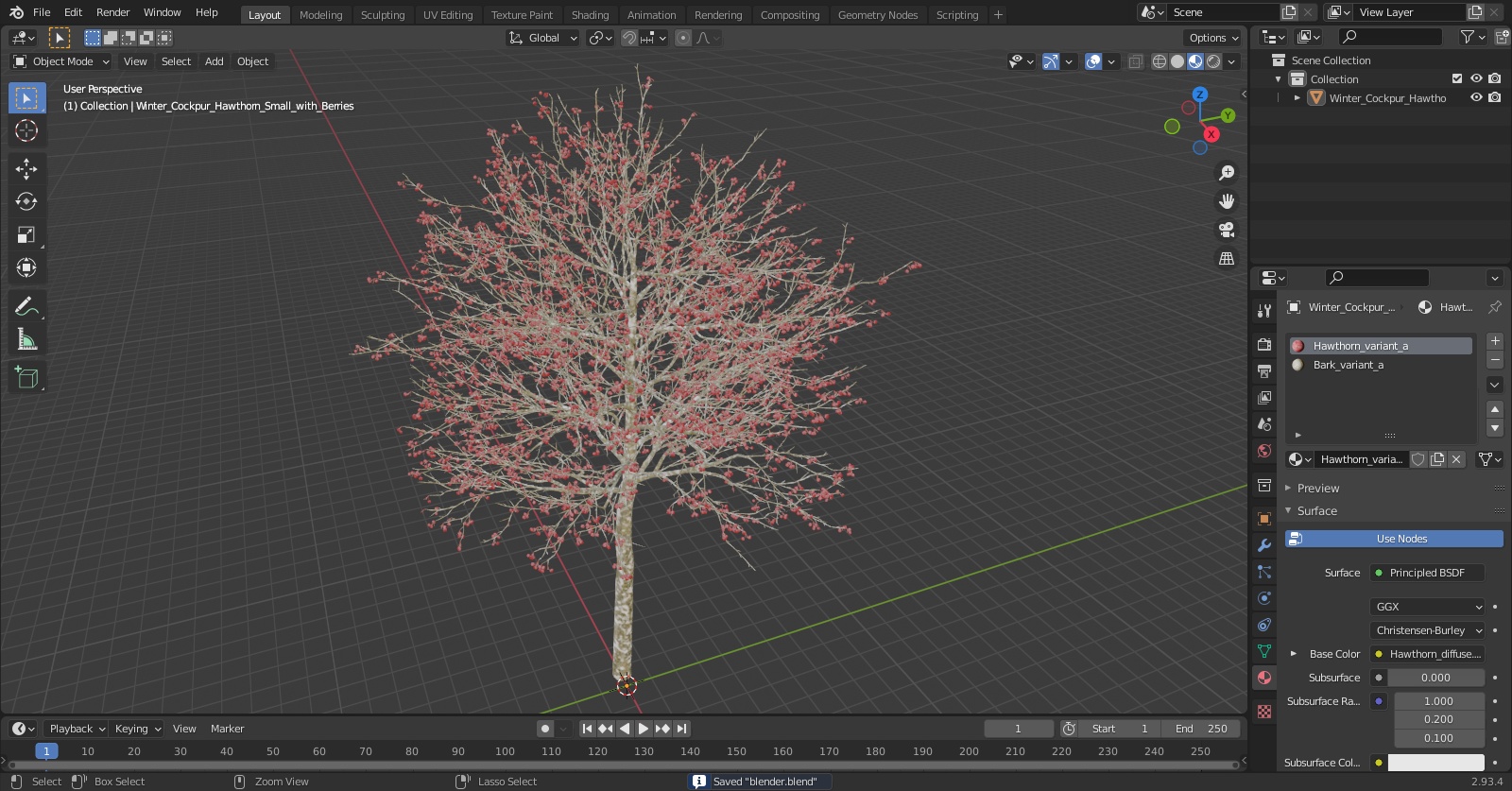Disable Winter_Cockpur_Hawtho object in renders
The image size is (1512, 791).
pyautogui.click(x=1495, y=97)
